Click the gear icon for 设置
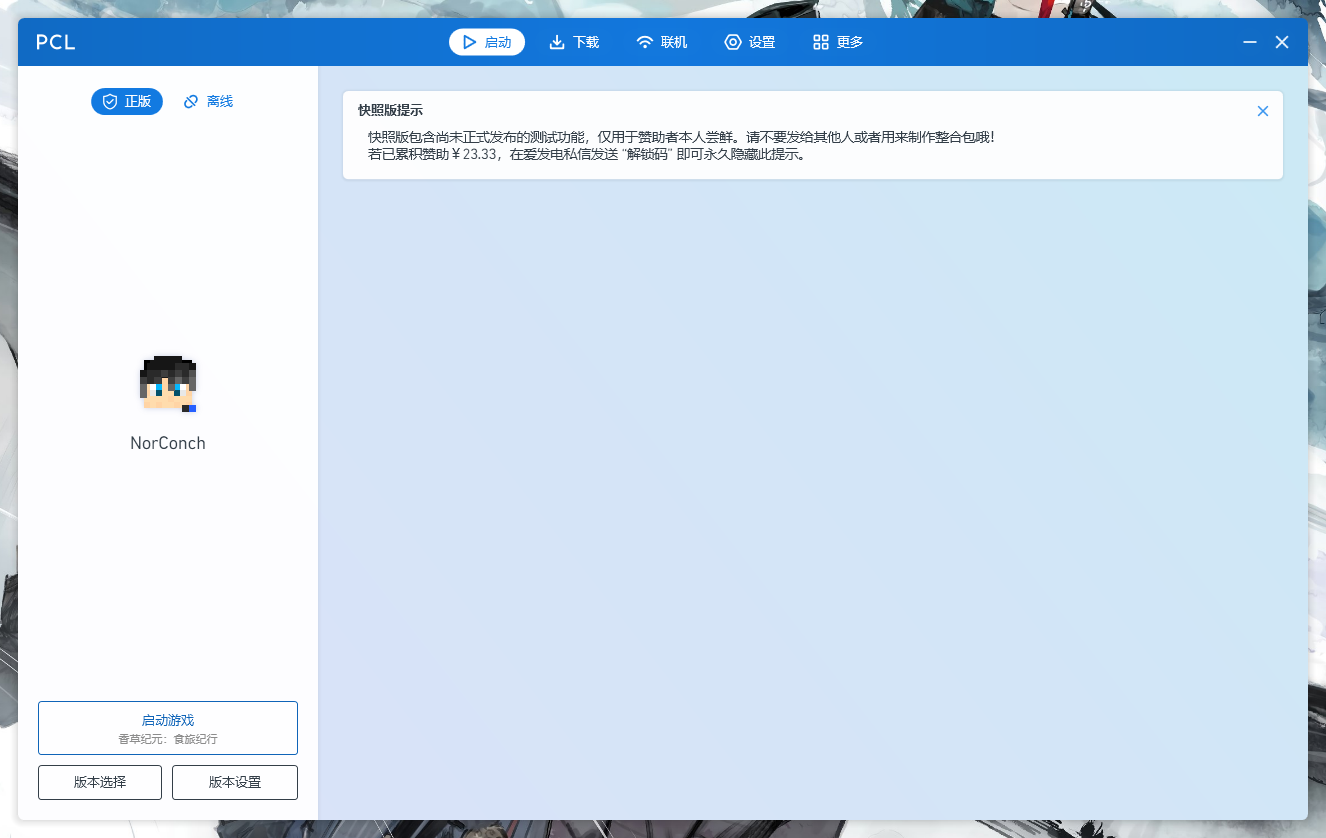Image resolution: width=1326 pixels, height=838 pixels. coord(733,42)
